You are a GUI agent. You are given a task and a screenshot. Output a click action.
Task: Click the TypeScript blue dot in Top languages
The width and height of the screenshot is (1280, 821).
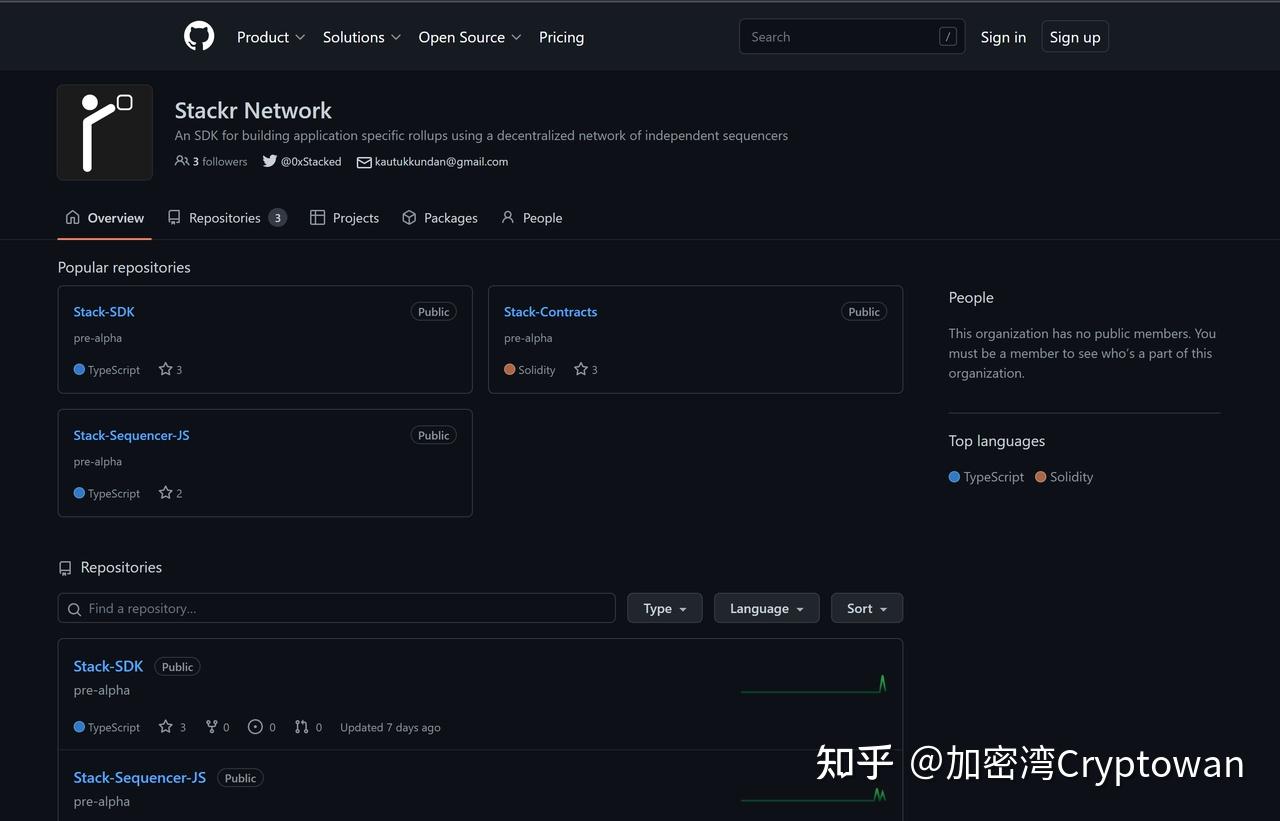(954, 477)
